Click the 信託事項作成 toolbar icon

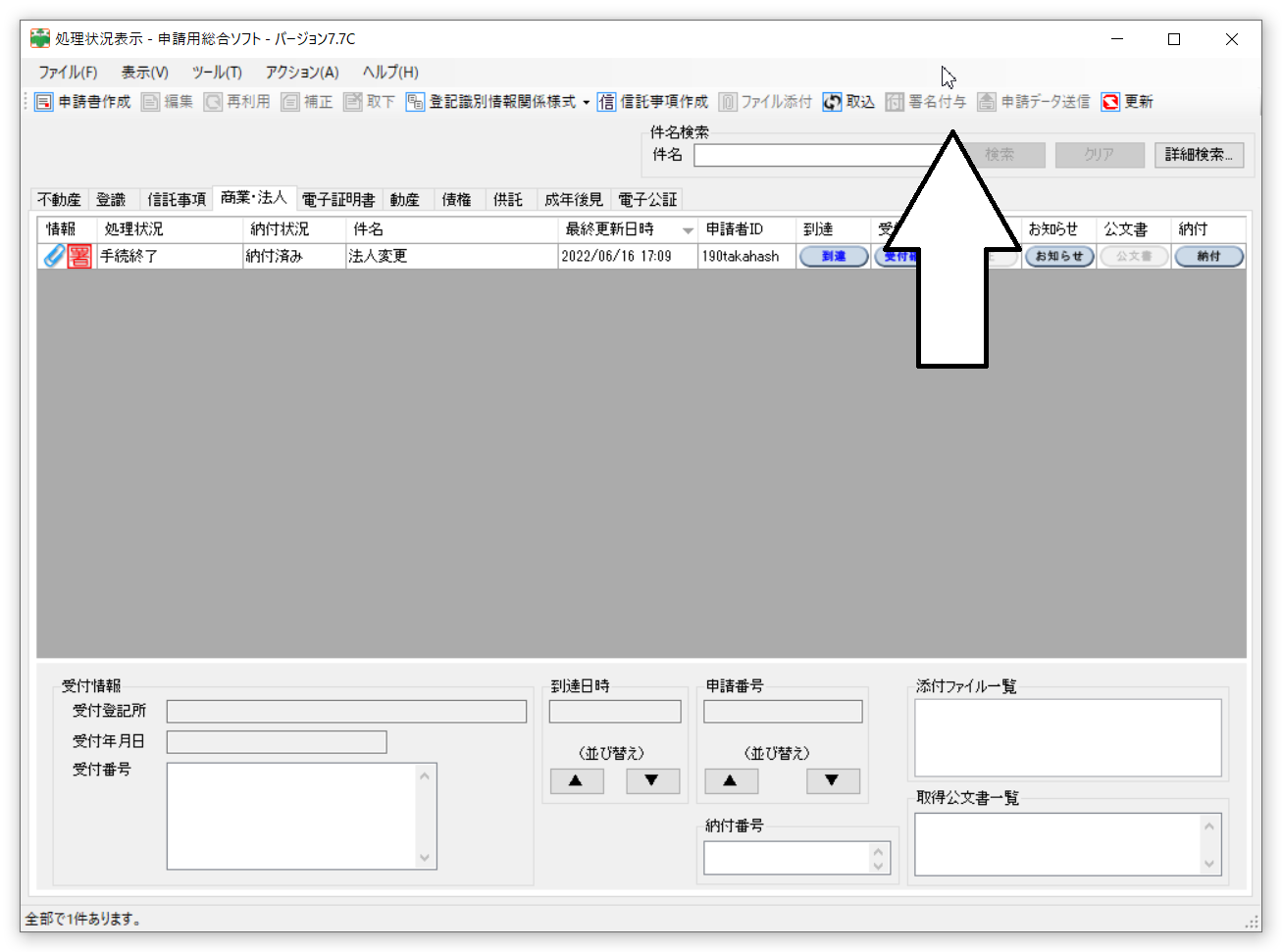pyautogui.click(x=606, y=102)
